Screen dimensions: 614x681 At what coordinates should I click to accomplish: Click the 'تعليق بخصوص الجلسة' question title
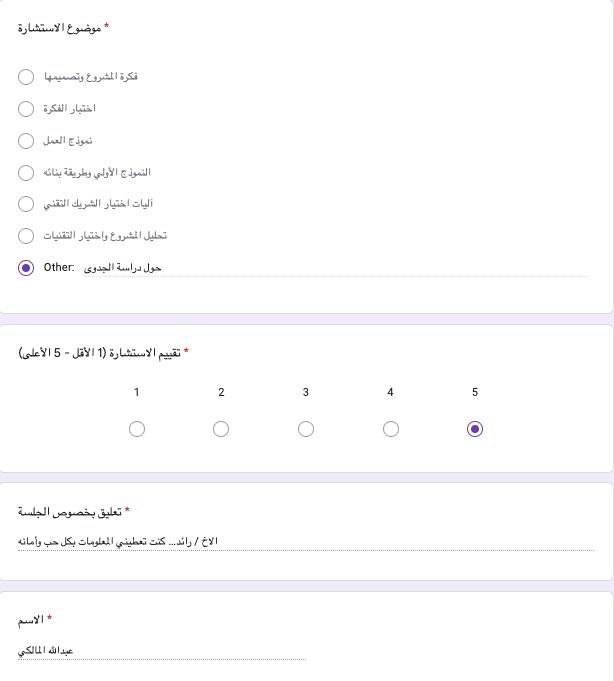click(x=69, y=513)
